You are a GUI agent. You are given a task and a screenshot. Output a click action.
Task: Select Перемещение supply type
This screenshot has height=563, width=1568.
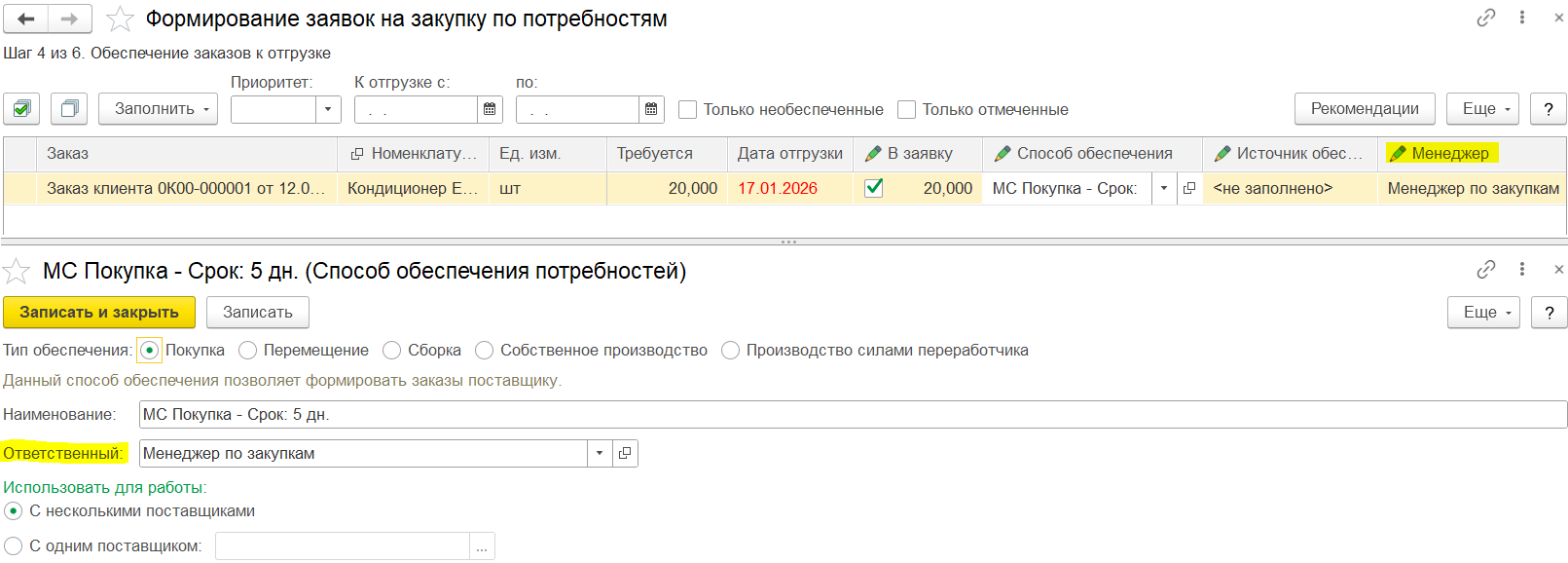coord(248,350)
